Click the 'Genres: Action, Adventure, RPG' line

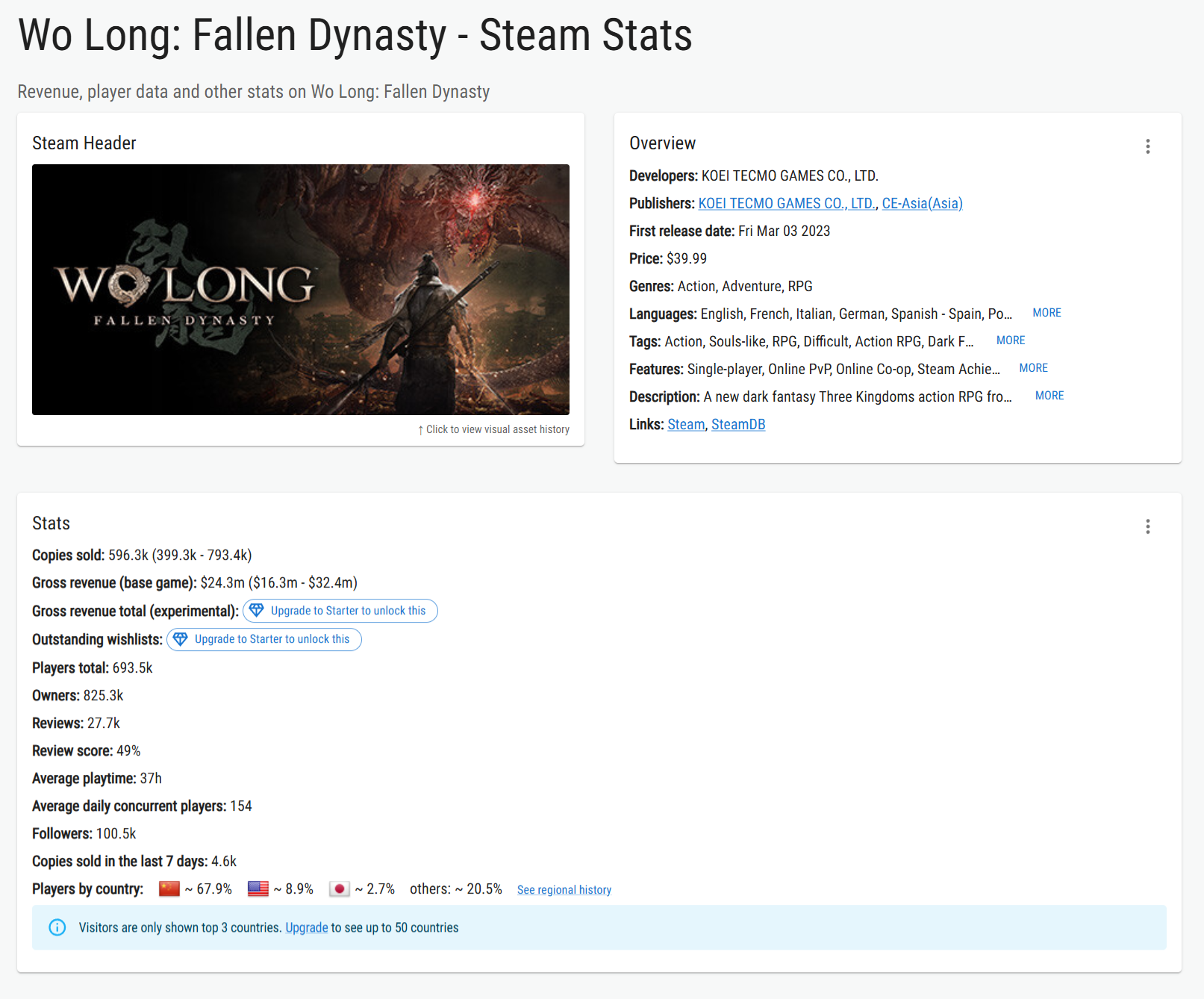click(721, 286)
